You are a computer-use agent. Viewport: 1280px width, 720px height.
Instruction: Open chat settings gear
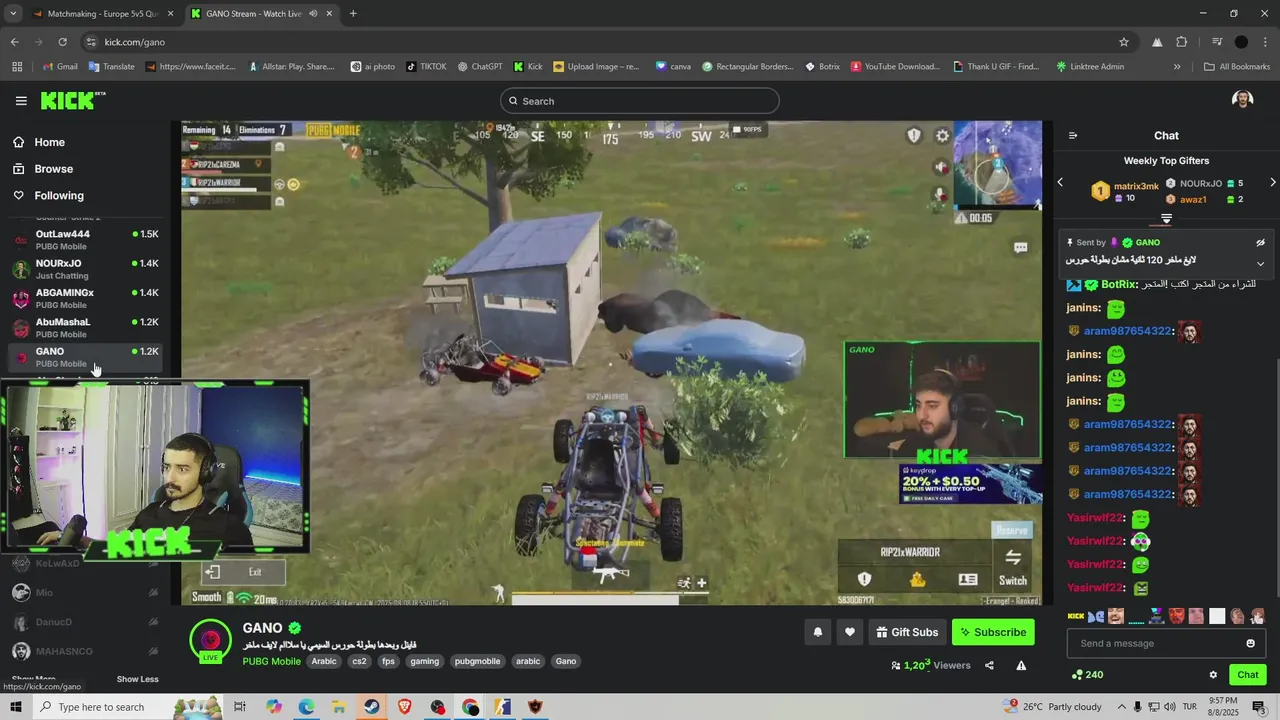[1213, 675]
